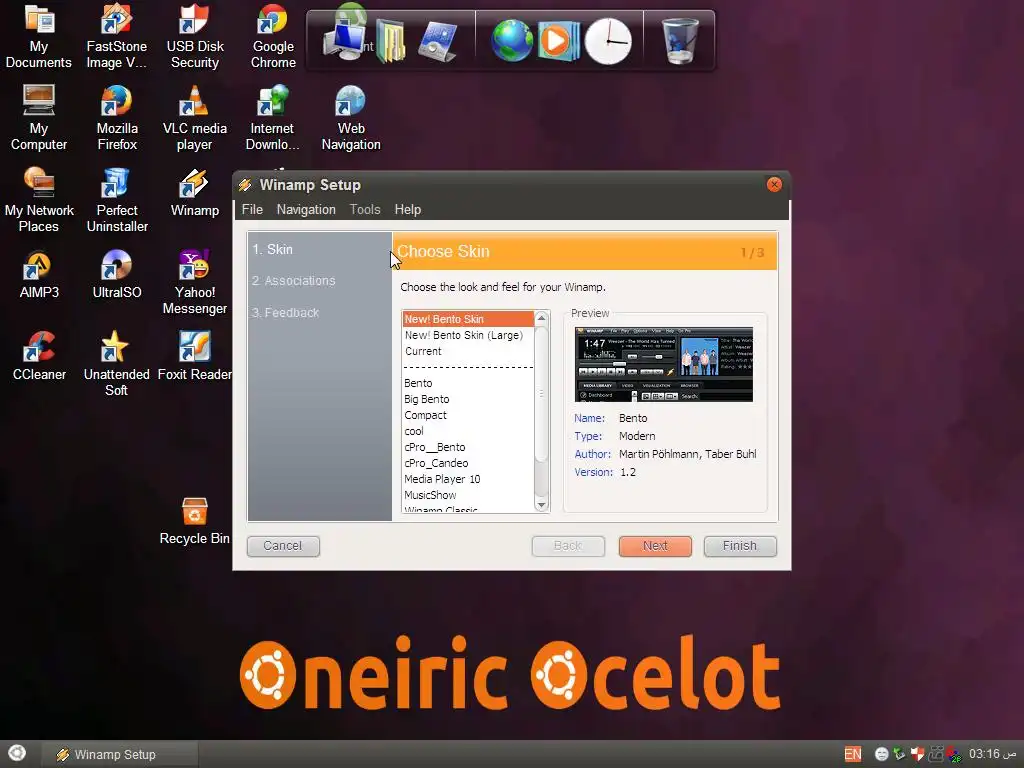
Task: Click skin list scroll down arrow
Action: click(541, 505)
